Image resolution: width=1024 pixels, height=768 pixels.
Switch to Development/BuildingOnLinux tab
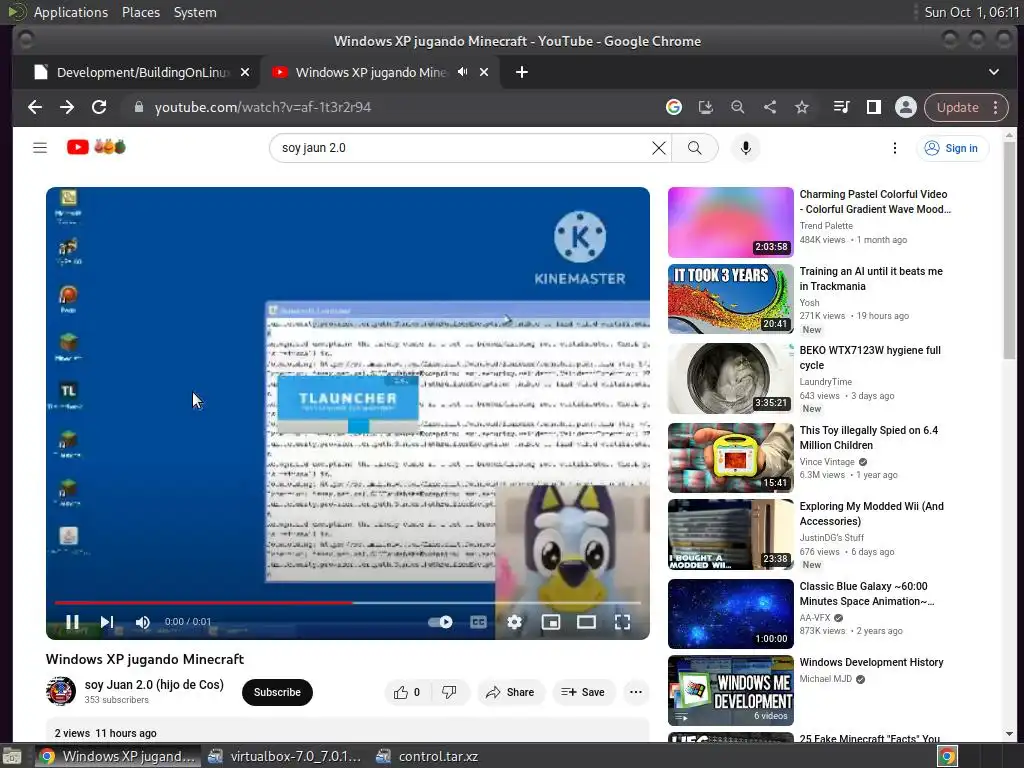coord(135,72)
